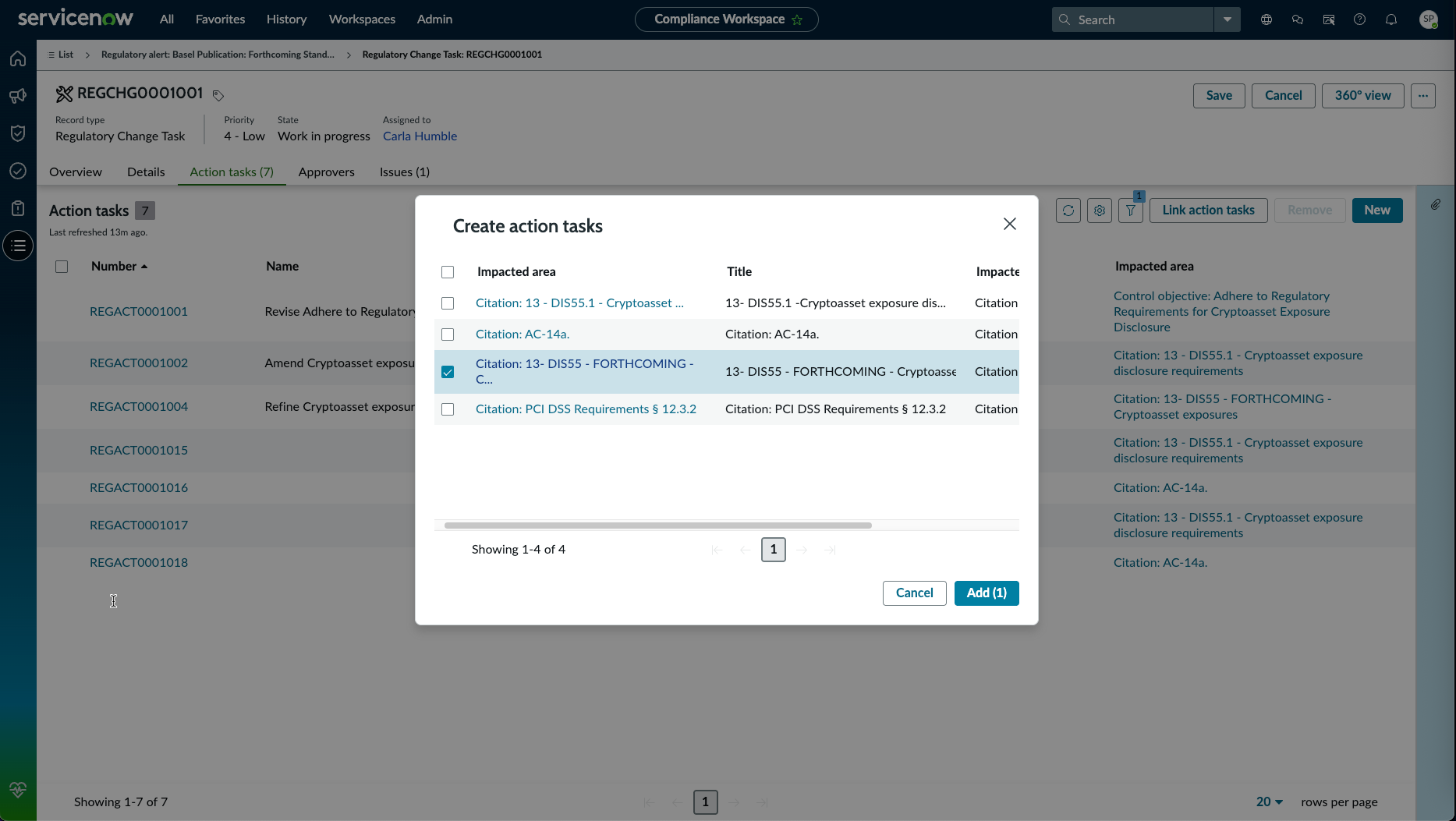Click the global Search field
1456x821 pixels.
(x=1133, y=19)
